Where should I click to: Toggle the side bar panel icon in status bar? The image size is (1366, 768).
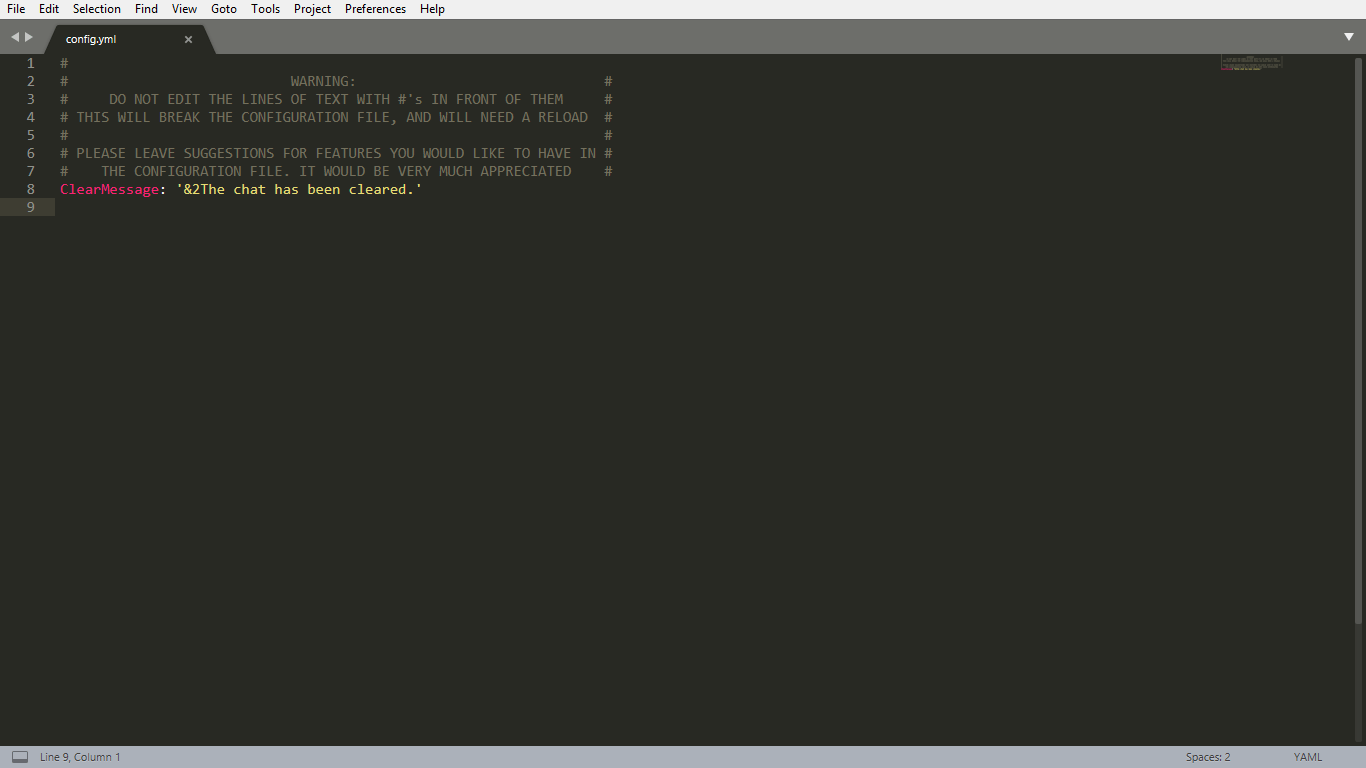(x=20, y=757)
